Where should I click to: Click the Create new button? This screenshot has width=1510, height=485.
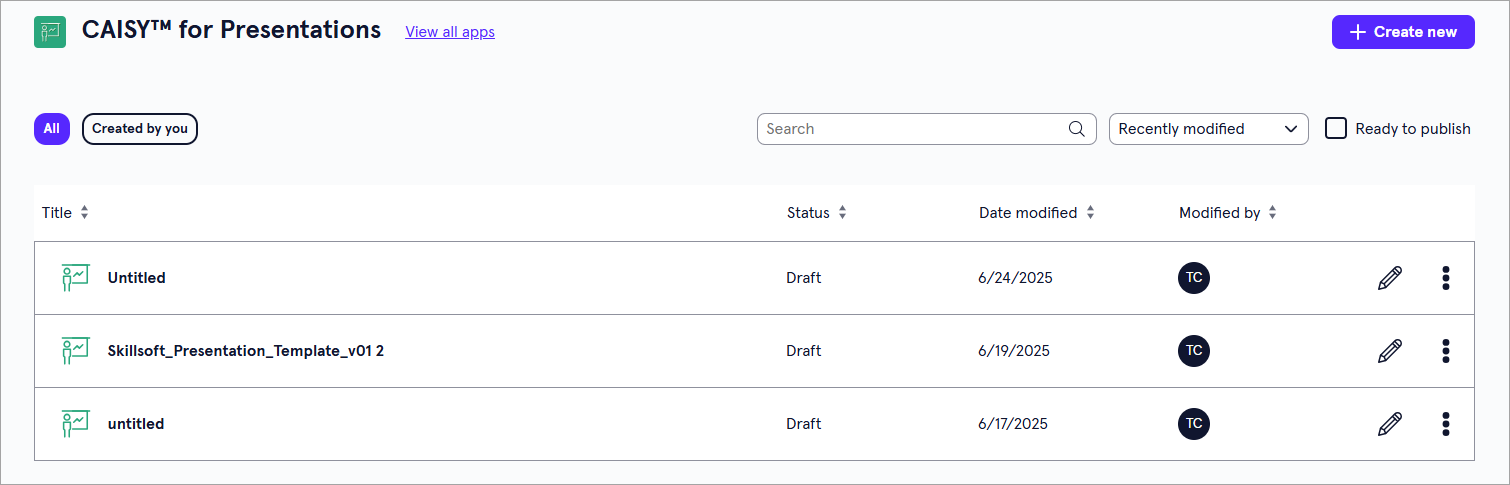click(1403, 32)
